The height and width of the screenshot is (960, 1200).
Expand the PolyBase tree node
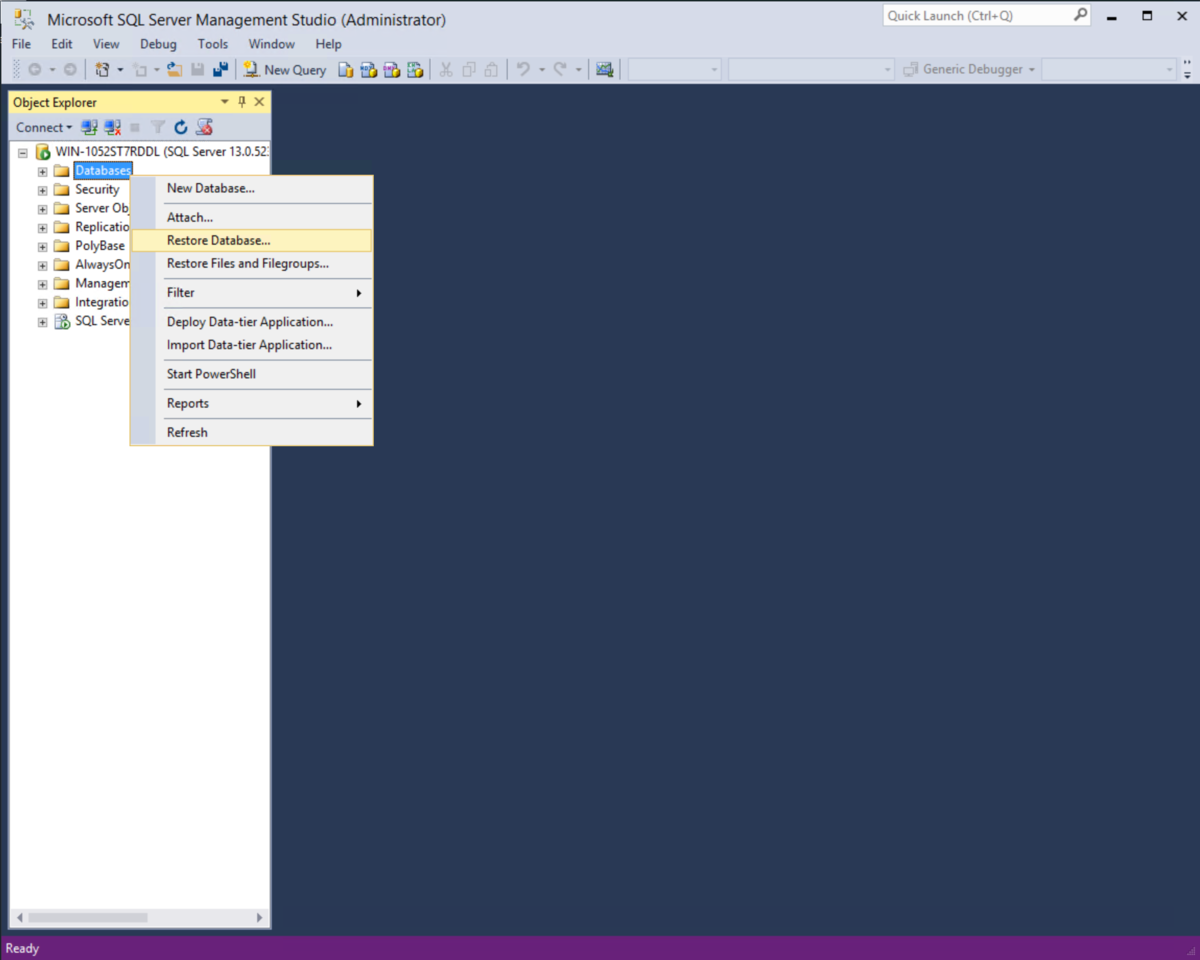pyautogui.click(x=42, y=247)
